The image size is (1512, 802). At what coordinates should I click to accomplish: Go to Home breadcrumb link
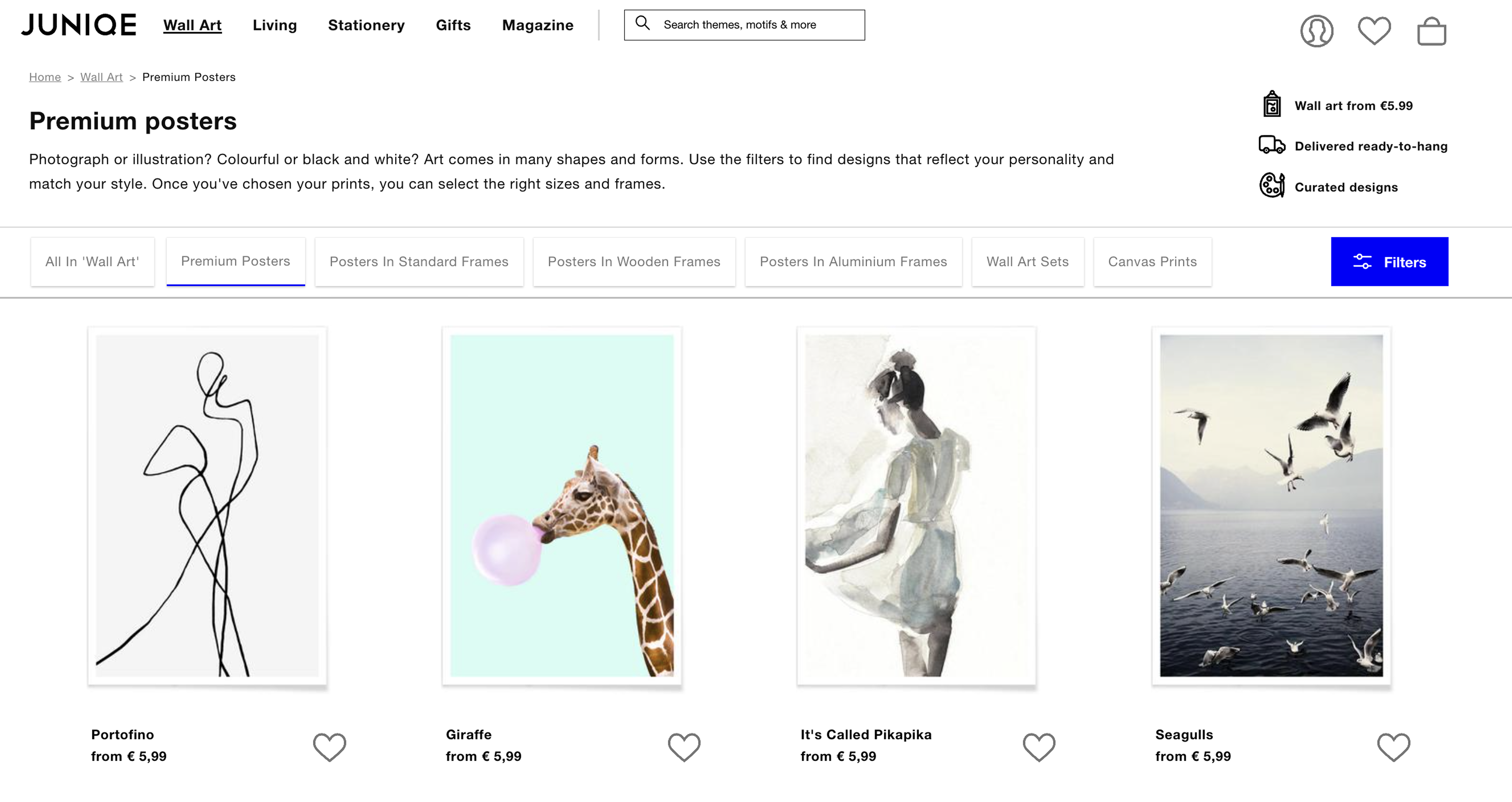click(45, 77)
